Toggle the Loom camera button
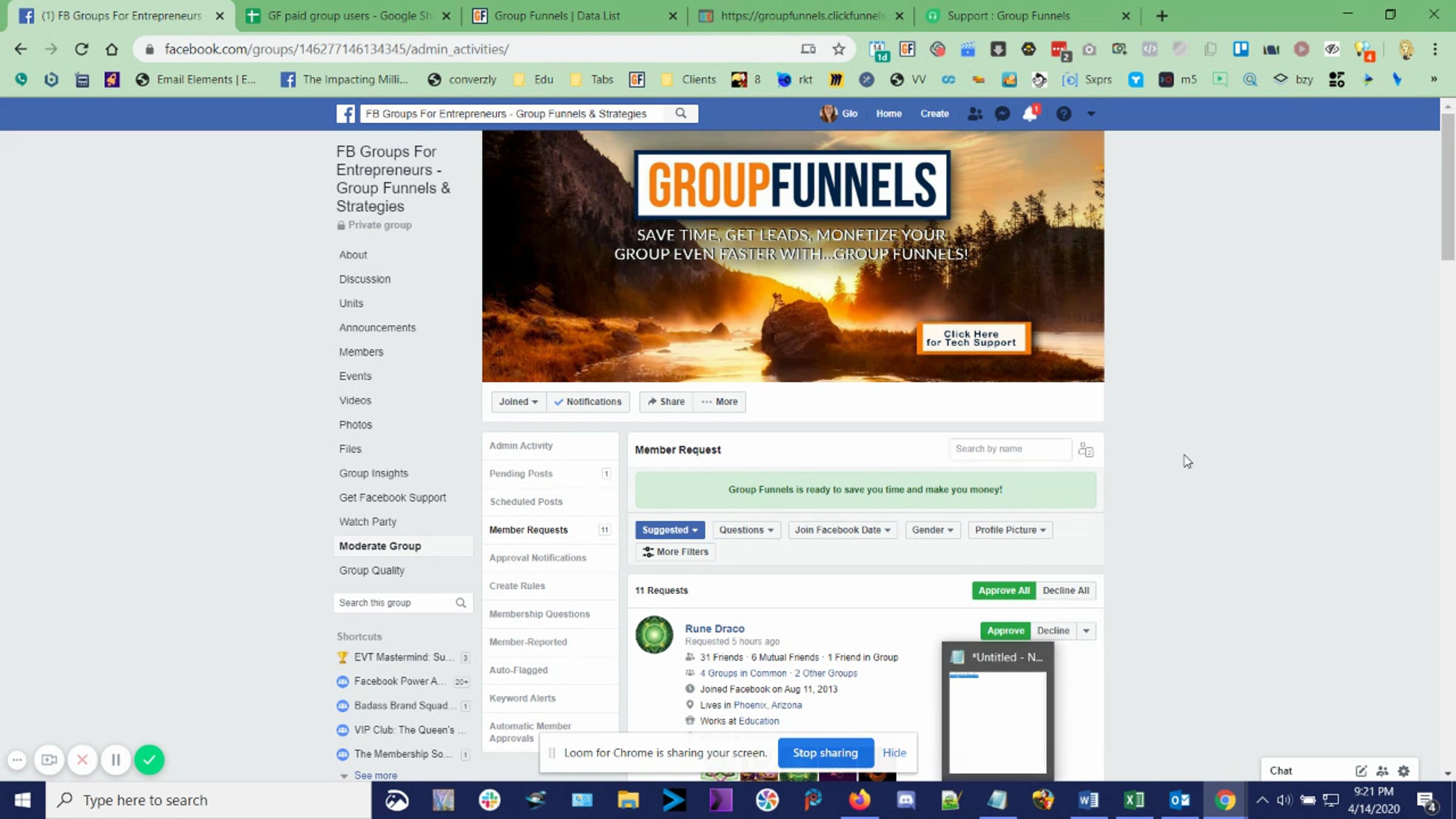This screenshot has height=819, width=1456. 49,760
